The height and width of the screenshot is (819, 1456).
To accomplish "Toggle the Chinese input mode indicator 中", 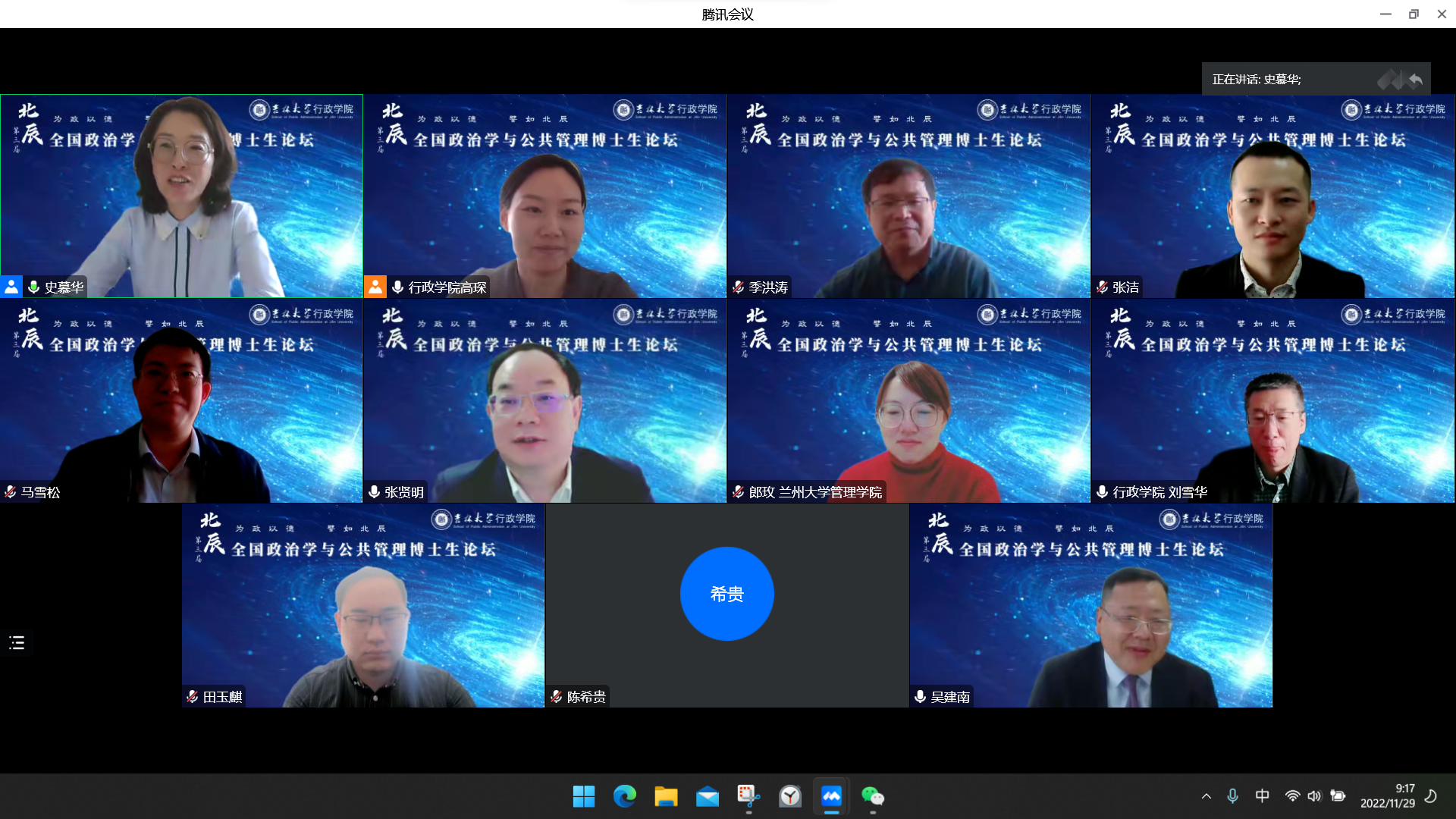I will coord(1262,796).
